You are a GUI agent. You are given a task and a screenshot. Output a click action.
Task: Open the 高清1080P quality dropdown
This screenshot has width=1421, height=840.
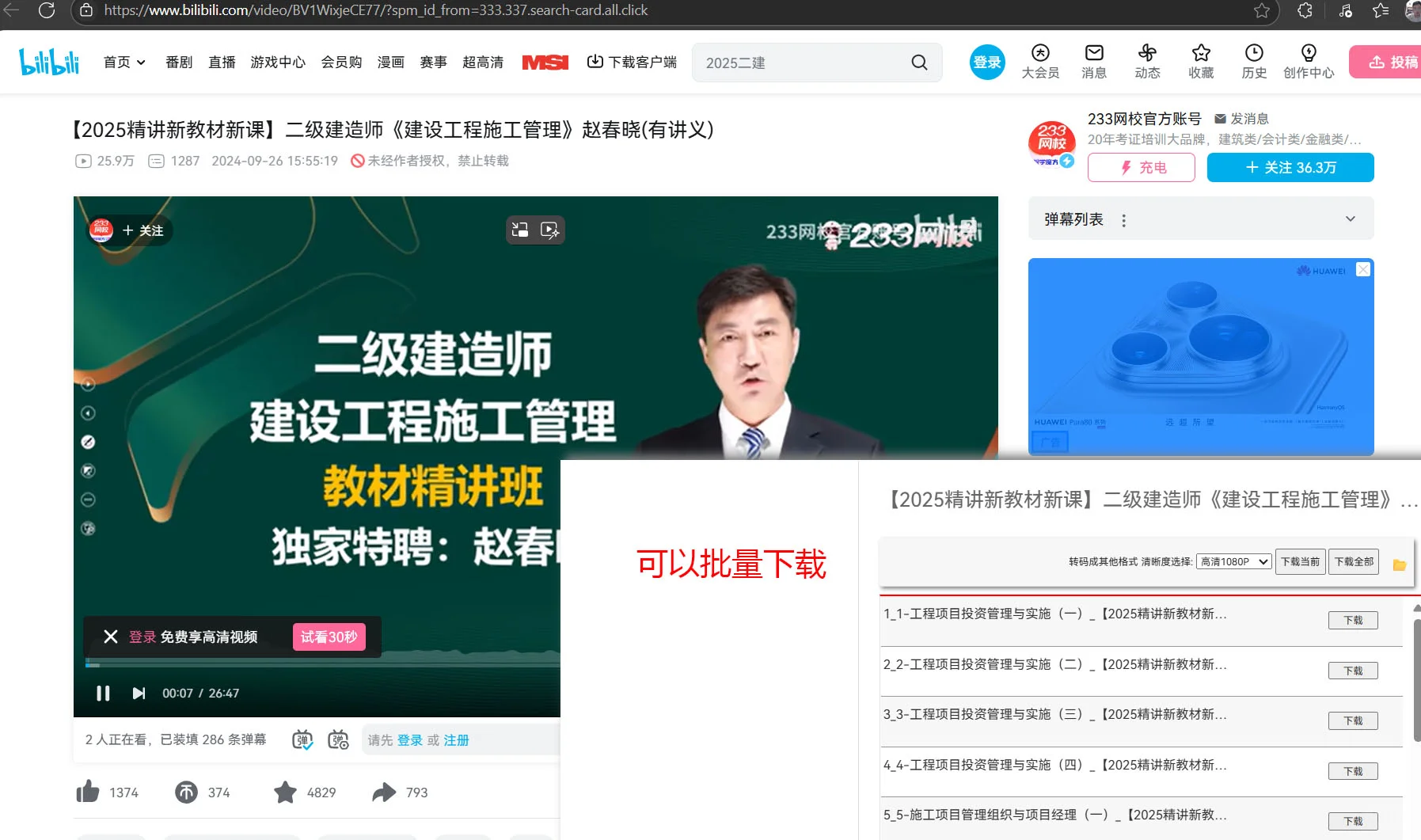[x=1233, y=561]
